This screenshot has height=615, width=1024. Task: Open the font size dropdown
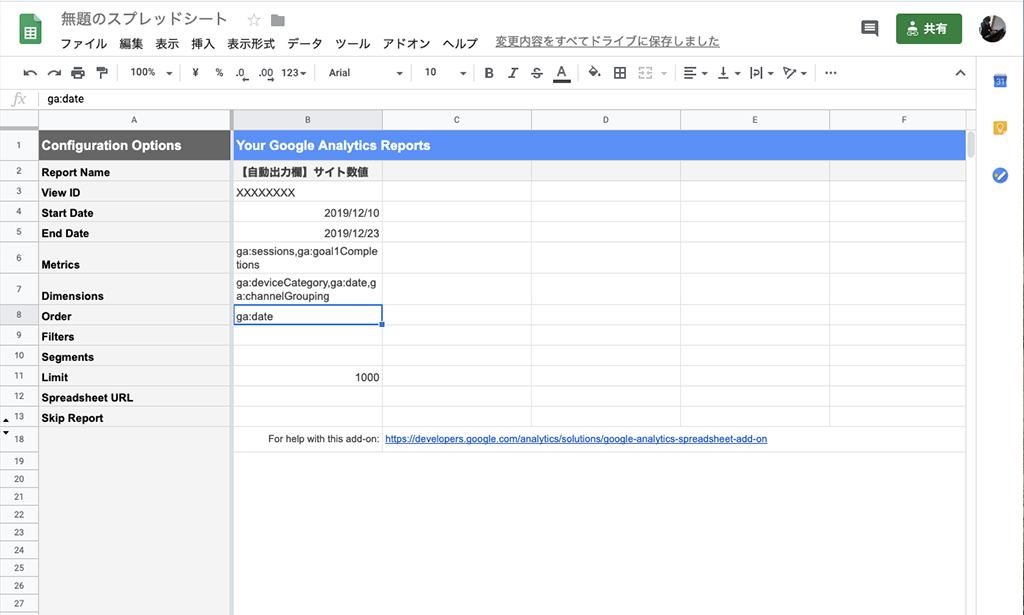[445, 72]
